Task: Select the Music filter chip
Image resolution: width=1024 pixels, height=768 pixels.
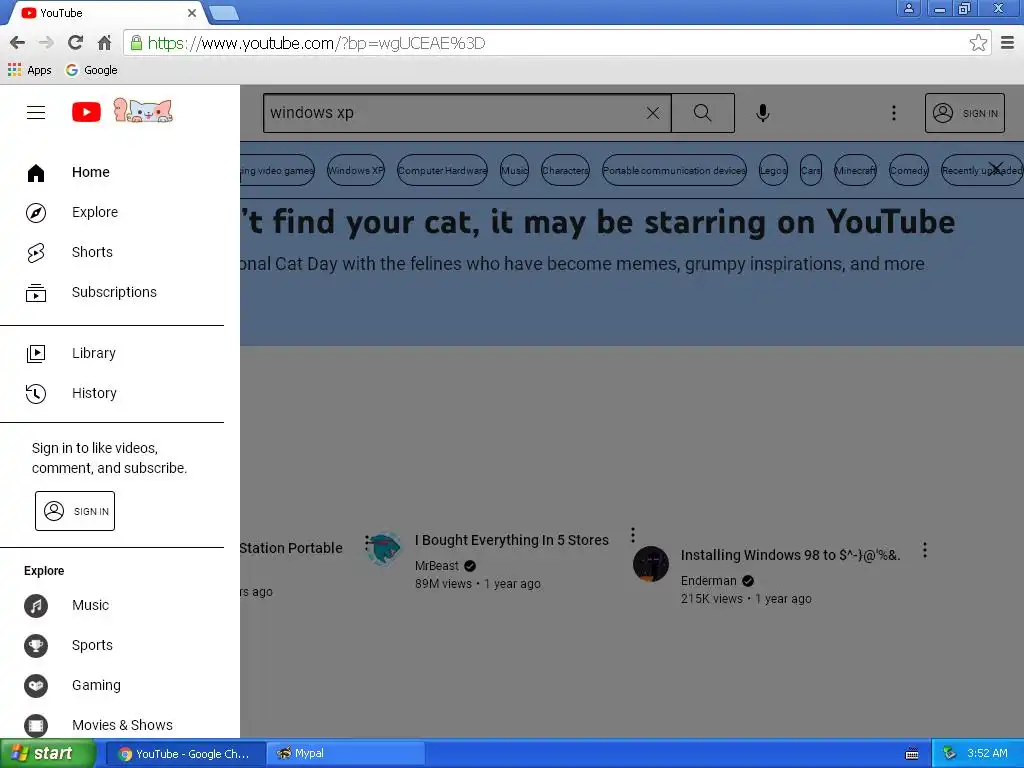Action: tap(514, 170)
